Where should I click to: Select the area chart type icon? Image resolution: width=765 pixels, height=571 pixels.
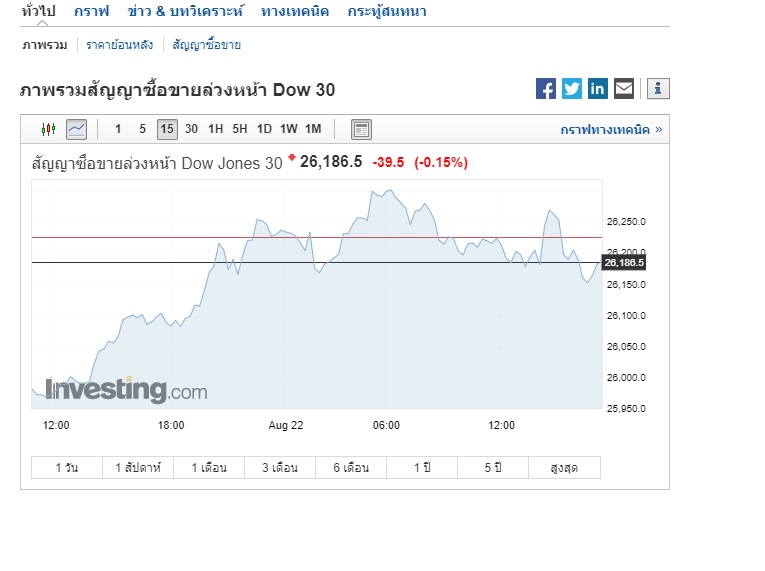pyautogui.click(x=77, y=129)
